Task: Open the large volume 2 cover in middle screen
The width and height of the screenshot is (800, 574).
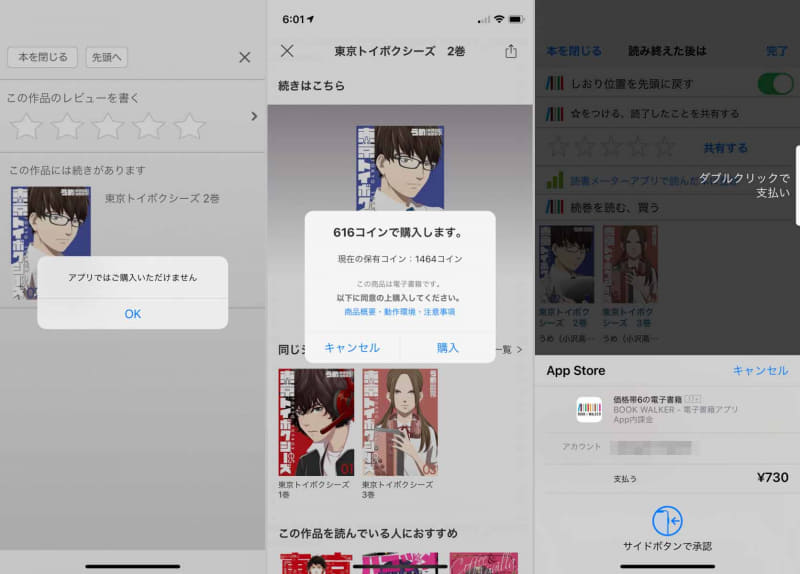Action: [400, 168]
